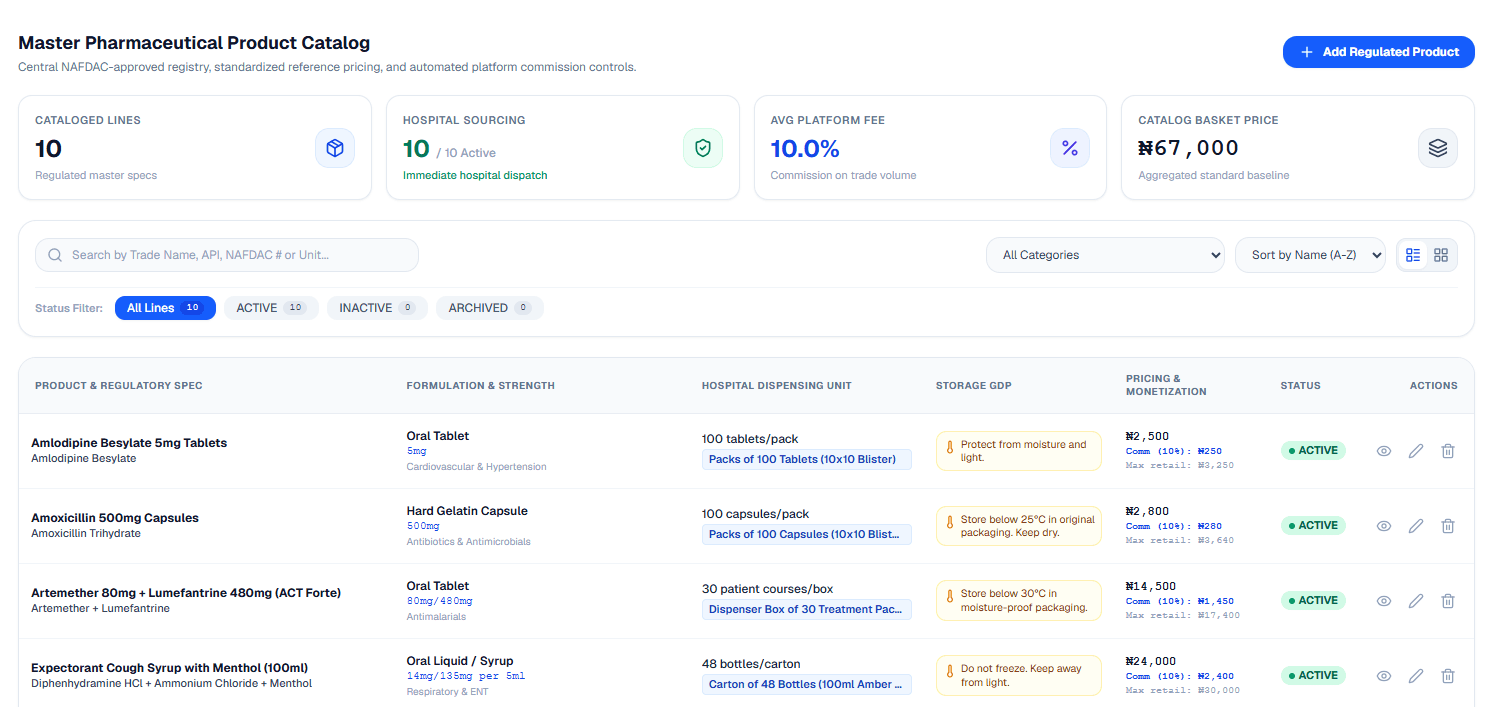Click layers icon in Catalog Basket Price card
Screen dimensions: 1493x707
click(1438, 148)
